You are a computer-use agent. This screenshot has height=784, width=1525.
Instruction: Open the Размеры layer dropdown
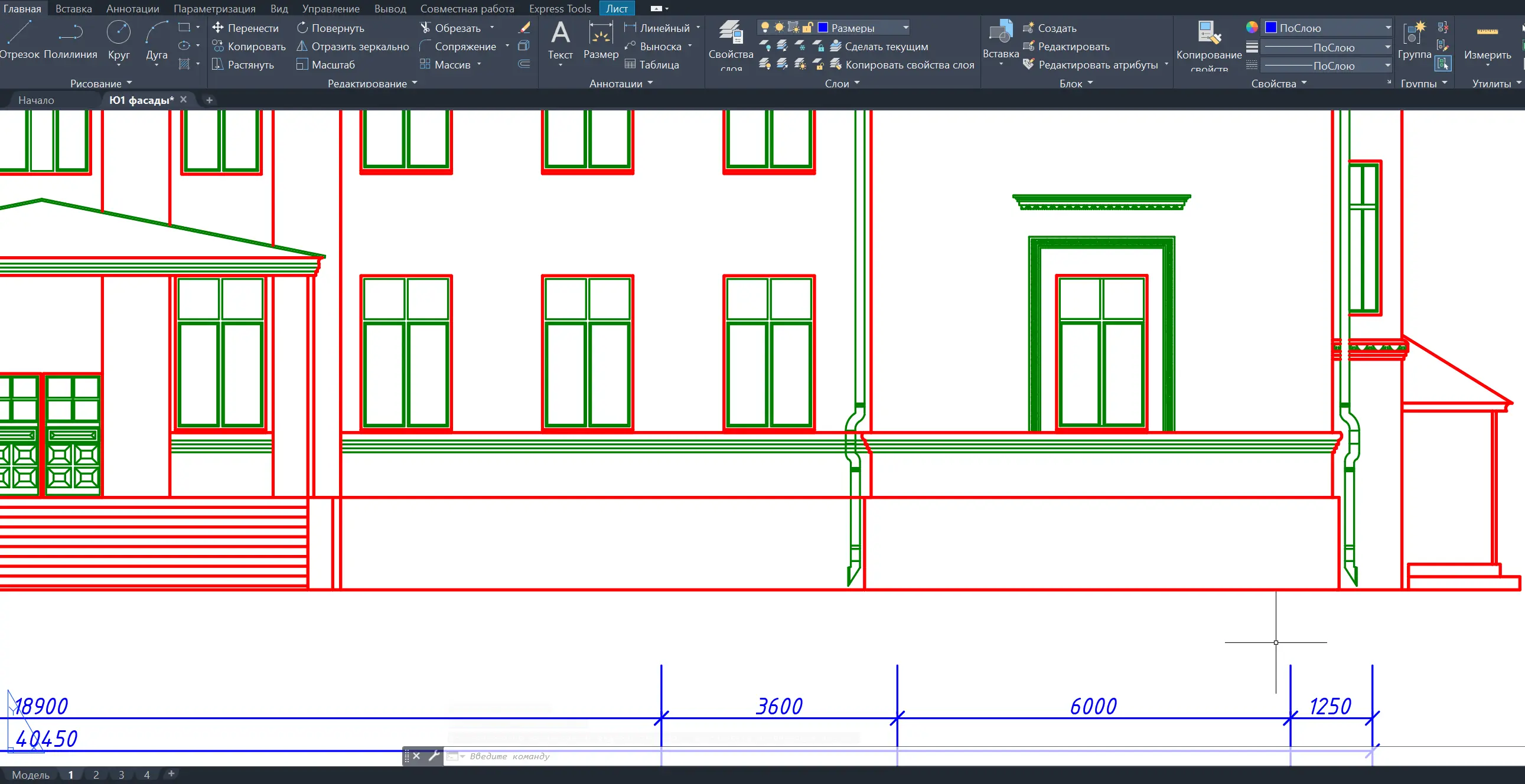905,28
